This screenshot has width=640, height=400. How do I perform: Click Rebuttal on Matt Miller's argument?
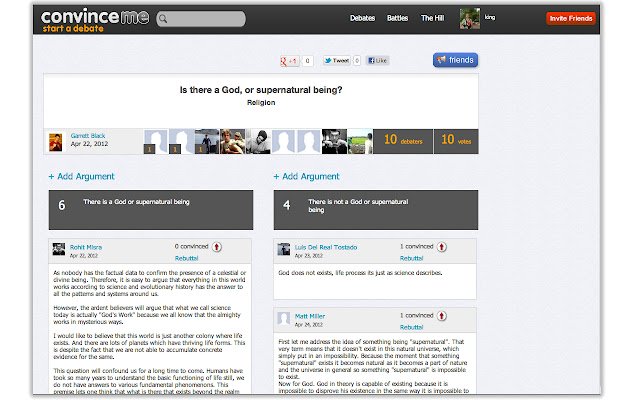click(x=411, y=327)
